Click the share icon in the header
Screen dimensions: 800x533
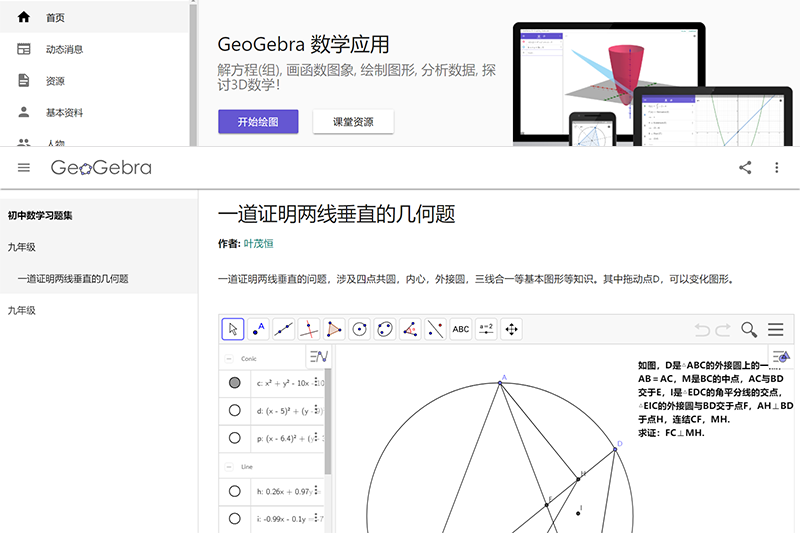(745, 167)
